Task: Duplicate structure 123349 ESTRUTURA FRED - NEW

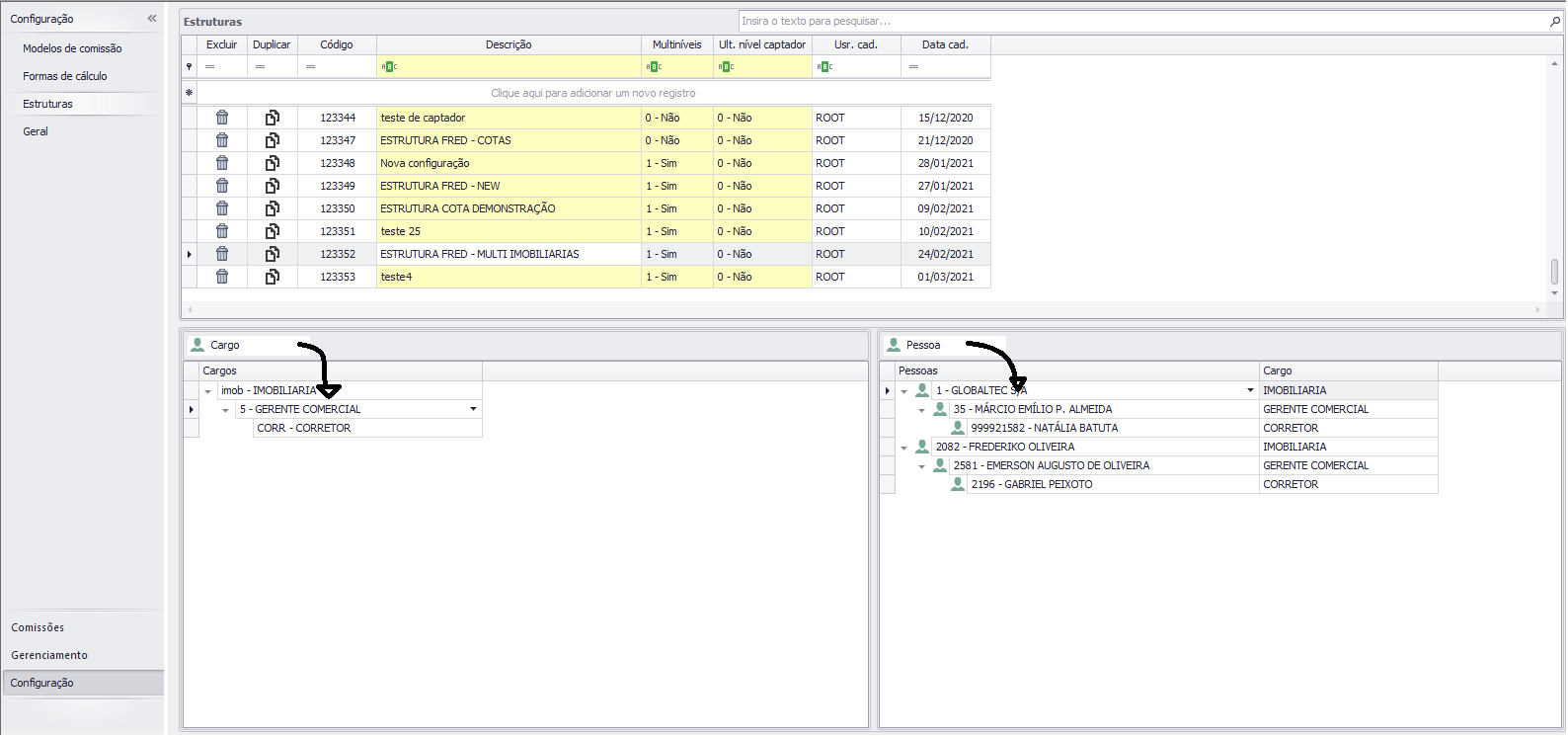Action: [272, 186]
